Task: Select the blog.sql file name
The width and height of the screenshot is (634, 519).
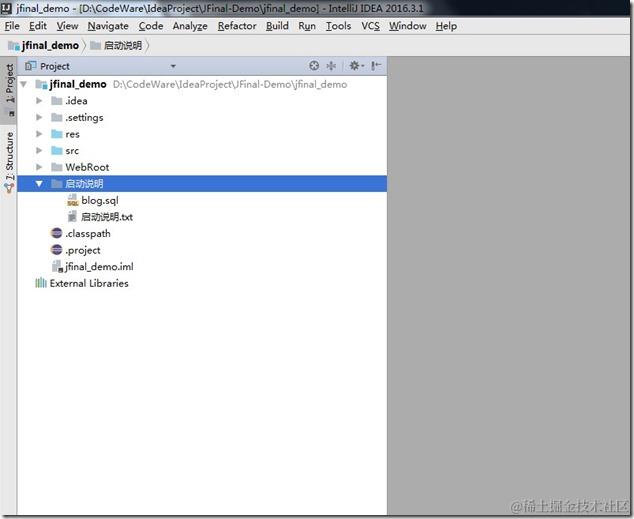Action: (x=100, y=200)
